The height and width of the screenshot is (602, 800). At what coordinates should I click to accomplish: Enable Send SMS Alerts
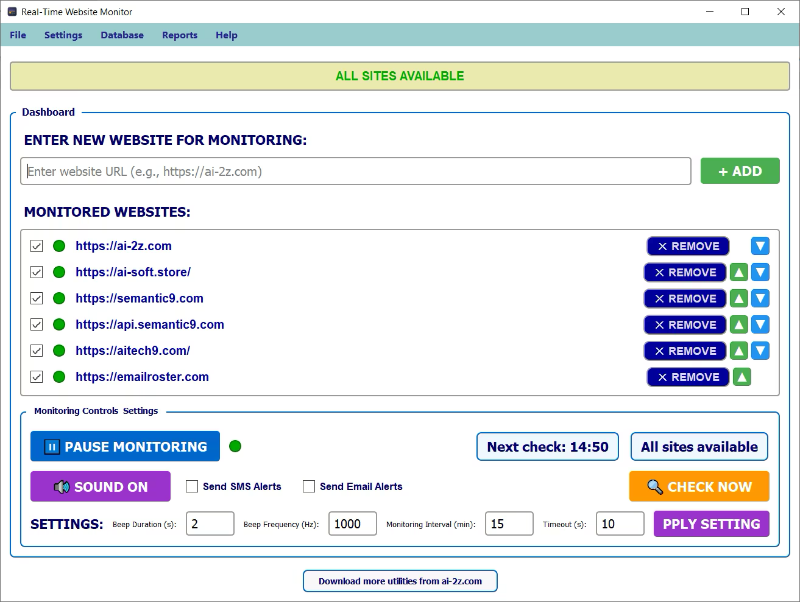(x=193, y=487)
